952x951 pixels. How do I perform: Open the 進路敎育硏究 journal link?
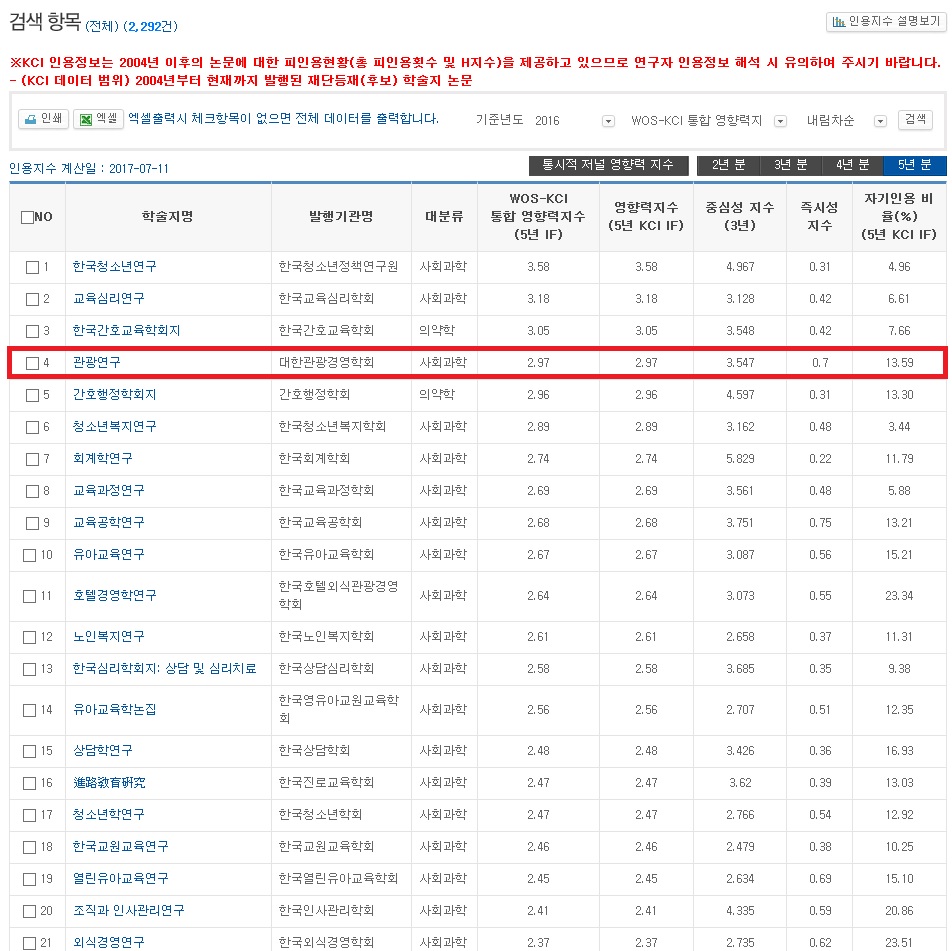tap(109, 783)
